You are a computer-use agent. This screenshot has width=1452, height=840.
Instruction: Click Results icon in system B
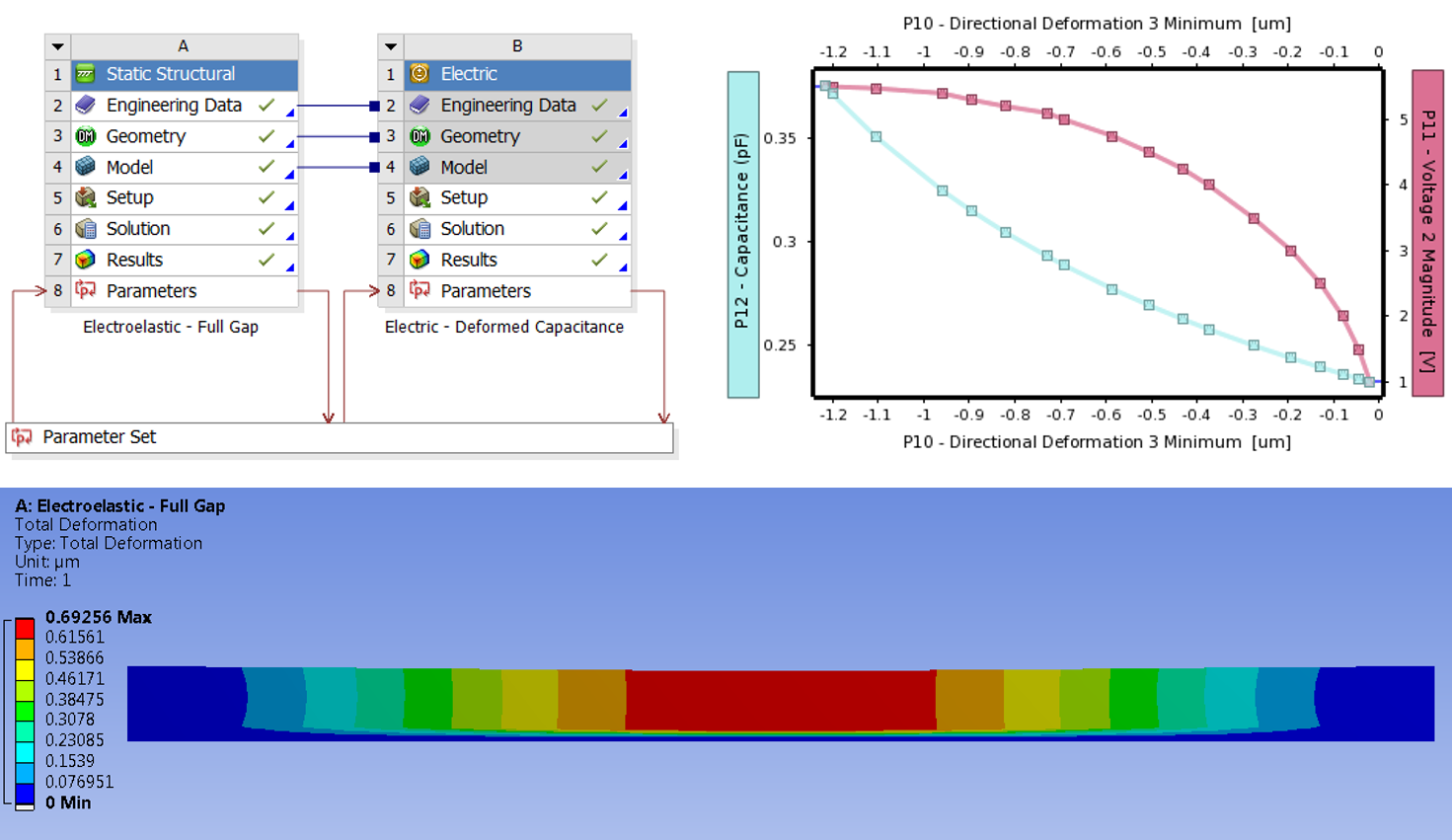420,260
